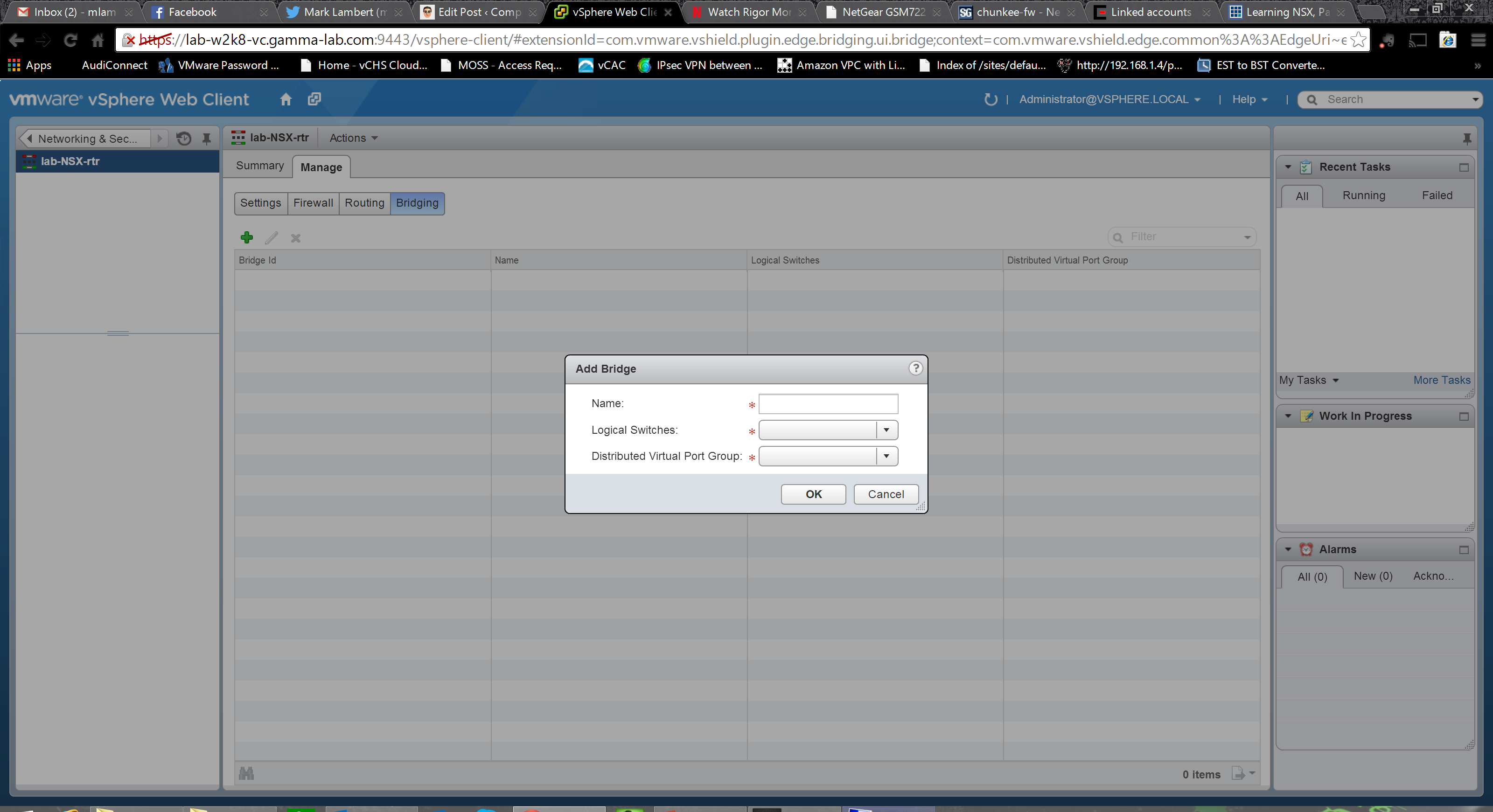1493x812 pixels.
Task: Open the Distributed Virtual Port Group dropdown
Action: (x=886, y=457)
